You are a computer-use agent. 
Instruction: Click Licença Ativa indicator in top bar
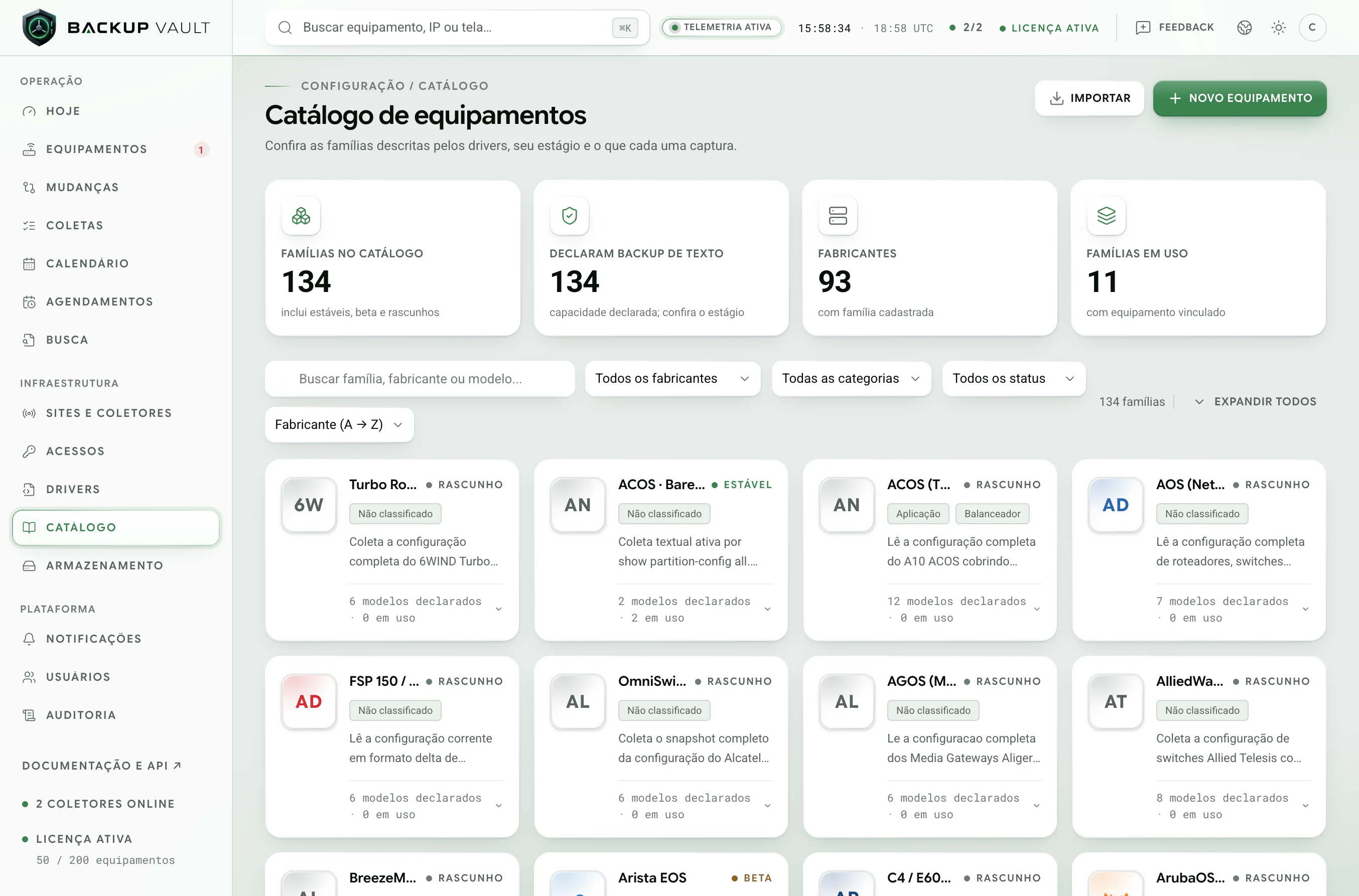click(1049, 28)
